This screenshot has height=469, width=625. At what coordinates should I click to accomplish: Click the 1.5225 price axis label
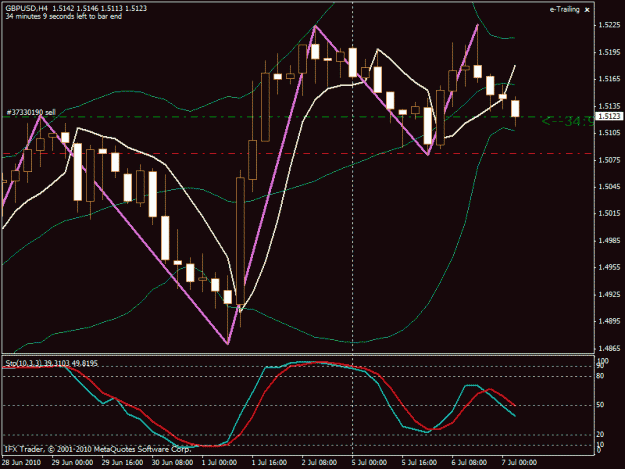(609, 25)
